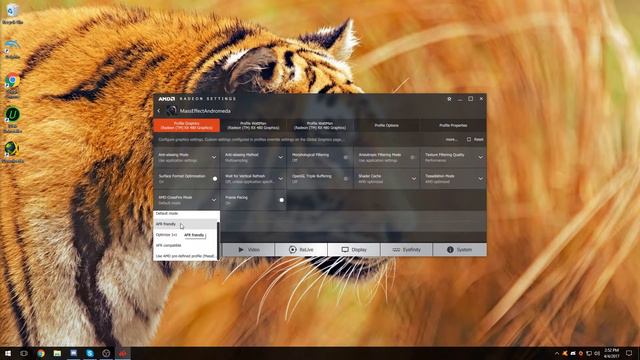Choose Optimize 1x1 option
The height and width of the screenshot is (360, 640).
pos(167,235)
